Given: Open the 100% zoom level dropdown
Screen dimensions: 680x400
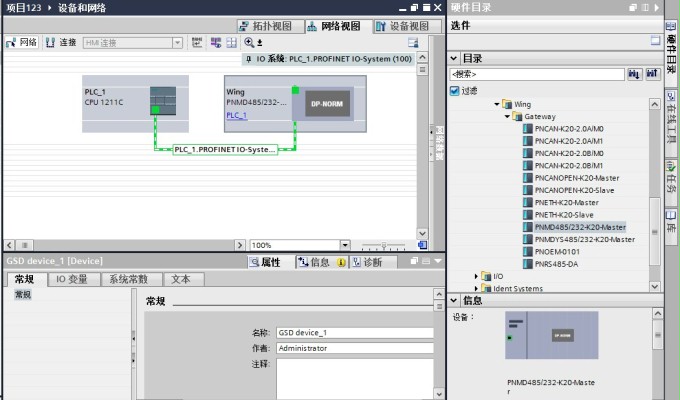Looking at the screenshot, I should click(345, 245).
